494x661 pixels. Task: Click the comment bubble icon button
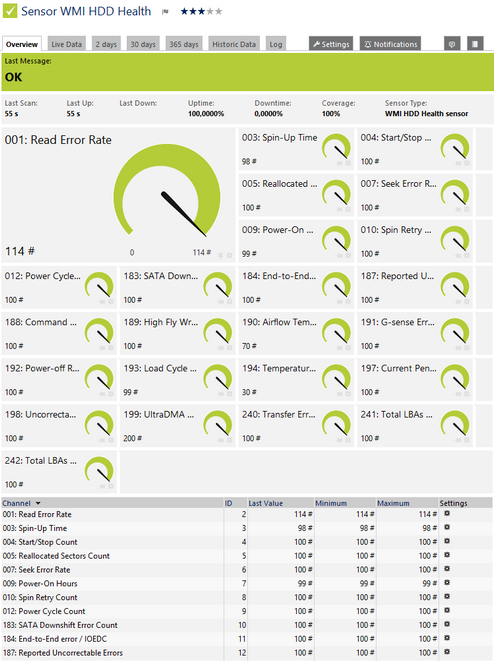(452, 44)
